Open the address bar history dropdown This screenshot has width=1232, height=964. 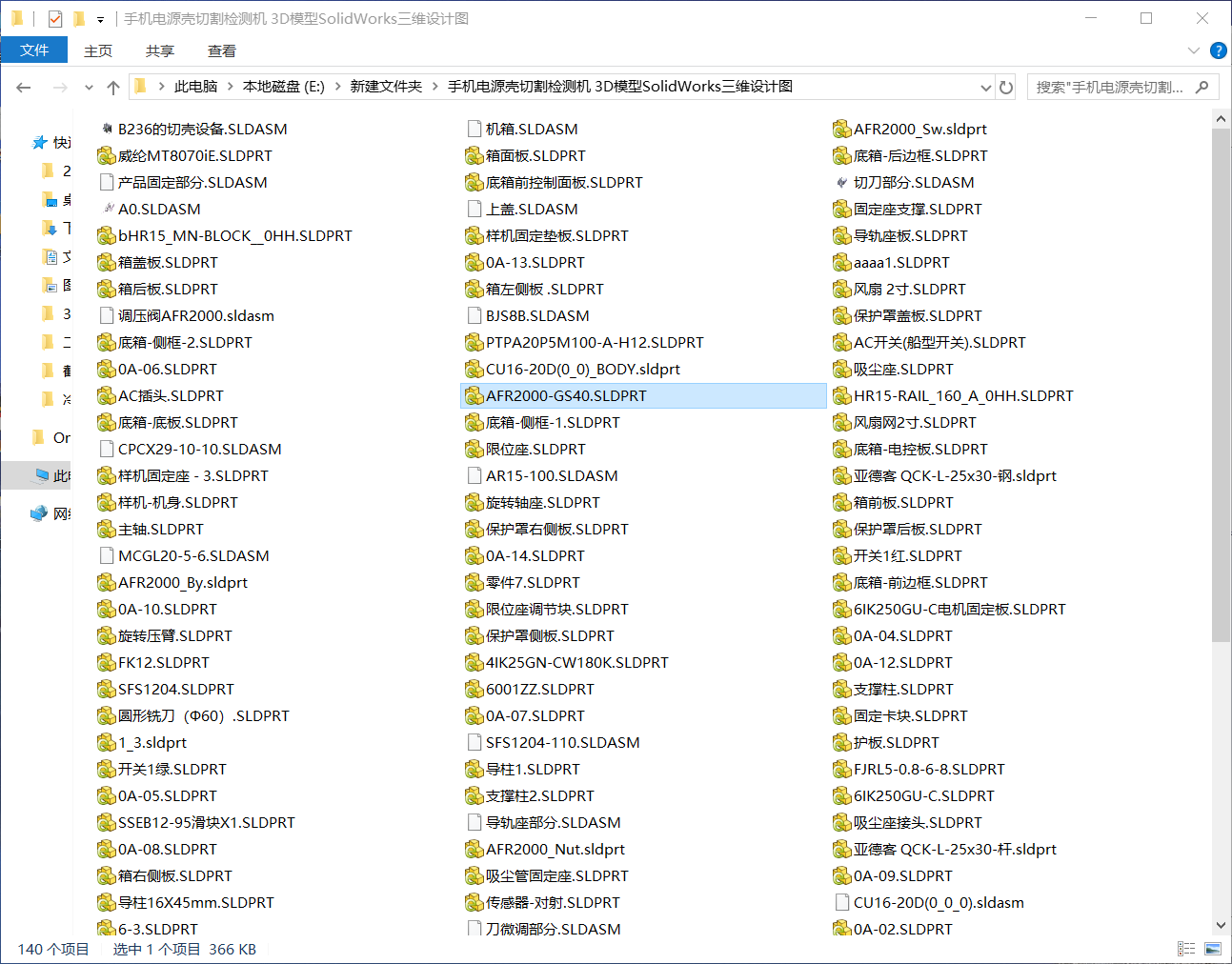coord(986,87)
